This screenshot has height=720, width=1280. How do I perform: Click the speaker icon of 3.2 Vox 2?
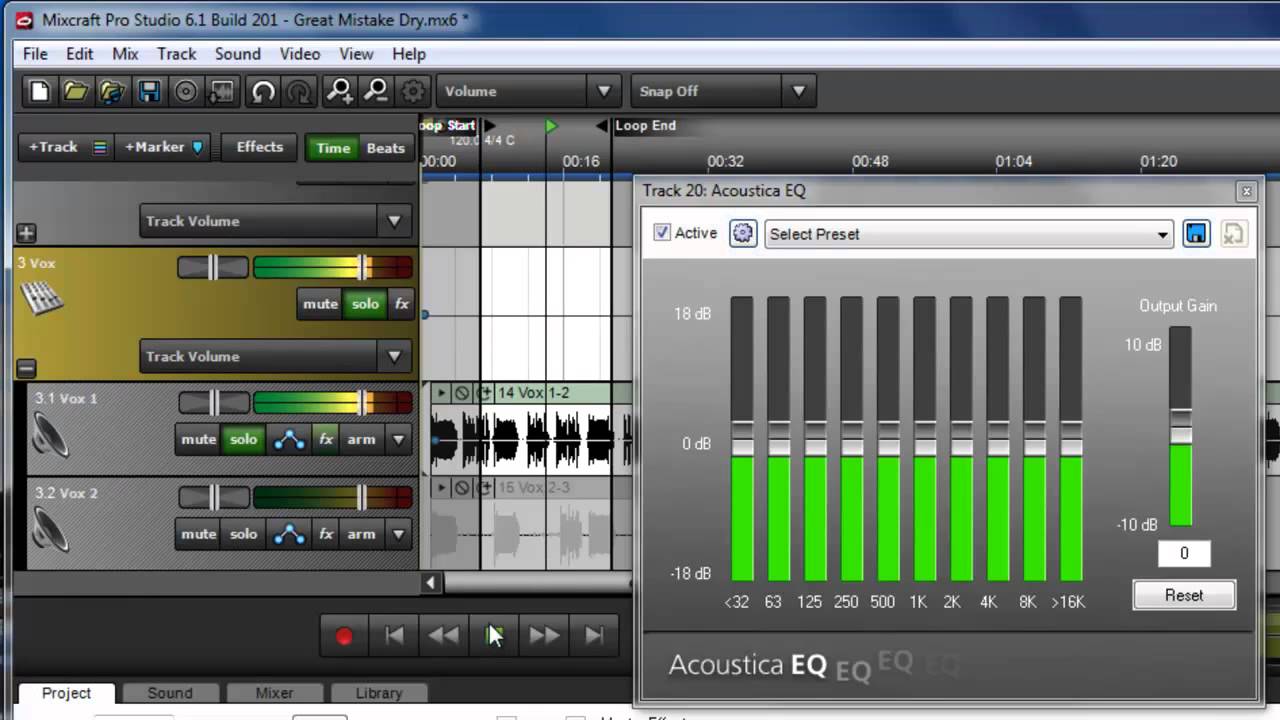tap(49, 531)
